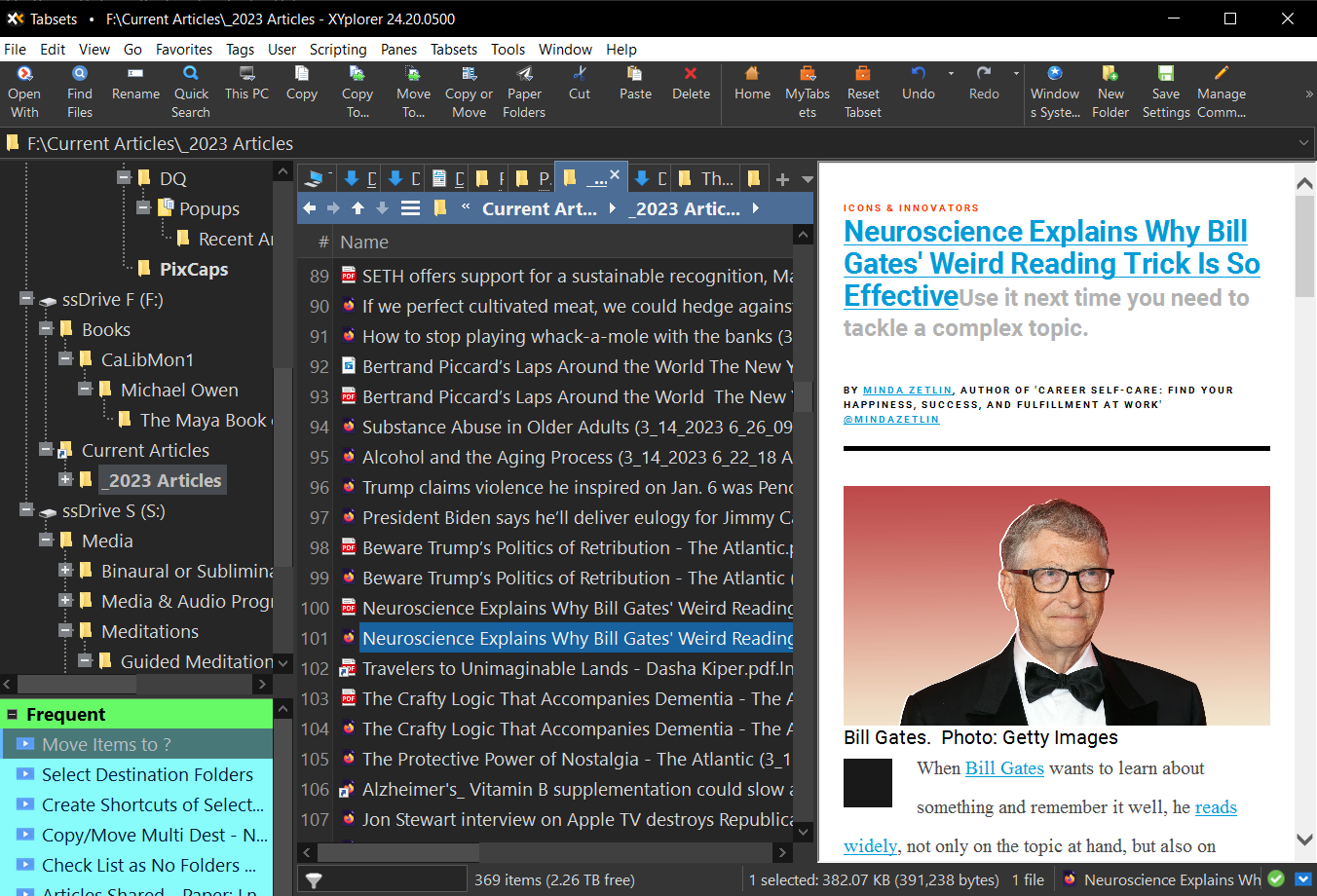Click the Undo toolbar icon
Viewport: 1317px width, 896px height.
click(x=919, y=73)
